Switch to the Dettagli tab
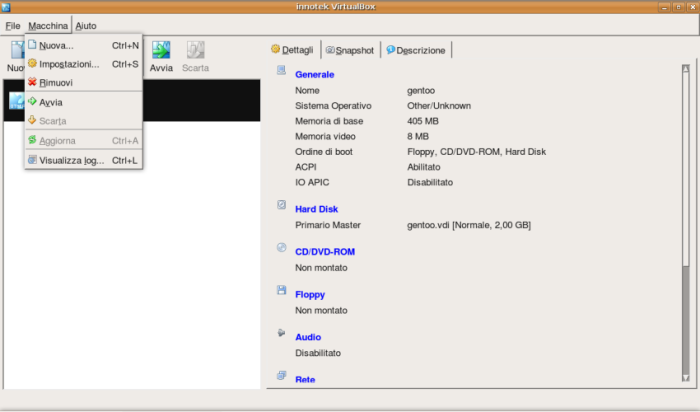 (x=292, y=50)
